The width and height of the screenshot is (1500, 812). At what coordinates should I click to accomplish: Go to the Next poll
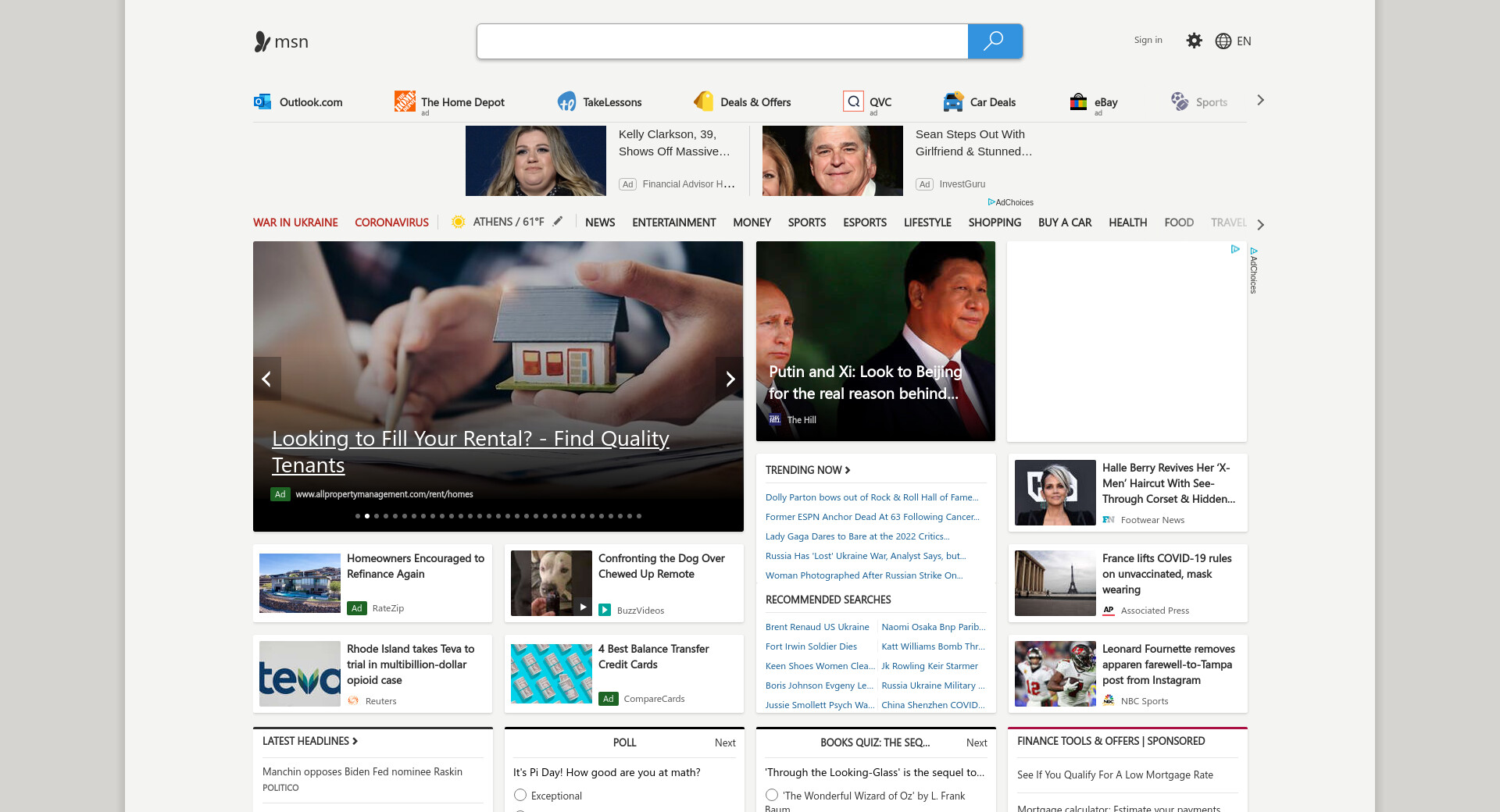pos(724,743)
